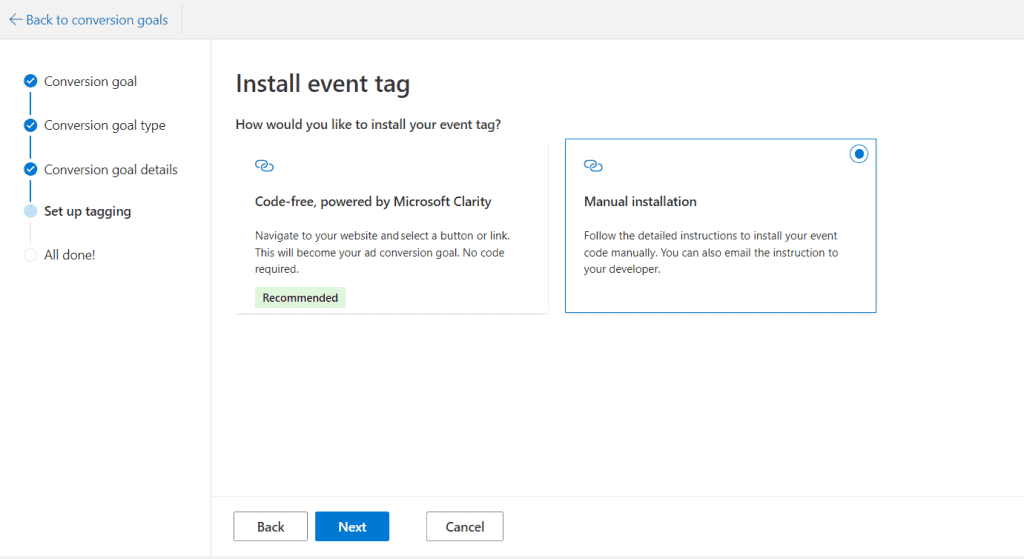1024x559 pixels.
Task: Click the 'Navigate to your website' description
Action: pyautogui.click(x=383, y=252)
